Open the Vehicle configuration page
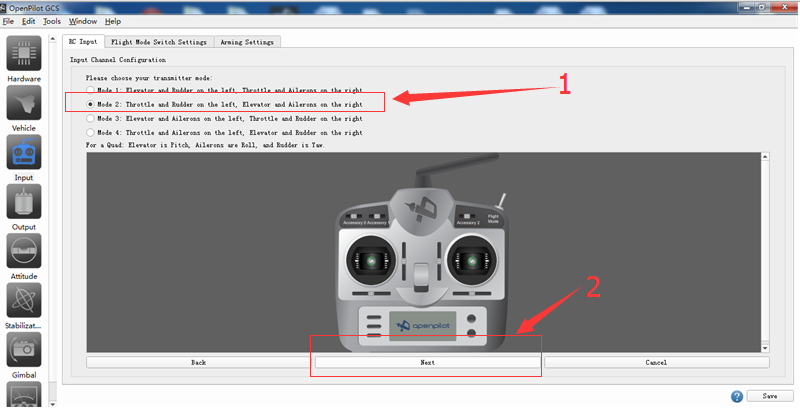 click(24, 103)
